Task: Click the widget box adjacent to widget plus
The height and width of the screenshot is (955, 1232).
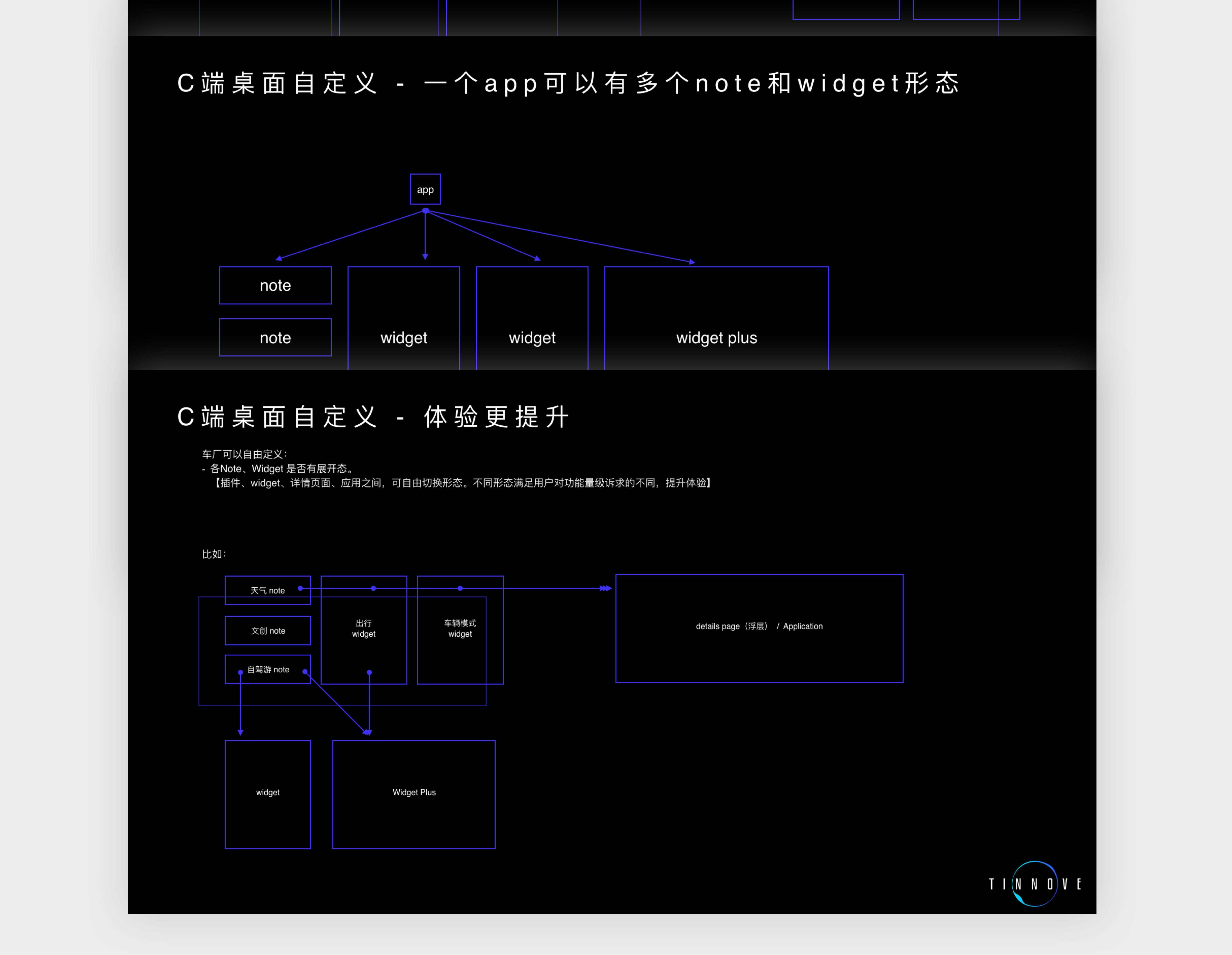Action: tap(532, 318)
